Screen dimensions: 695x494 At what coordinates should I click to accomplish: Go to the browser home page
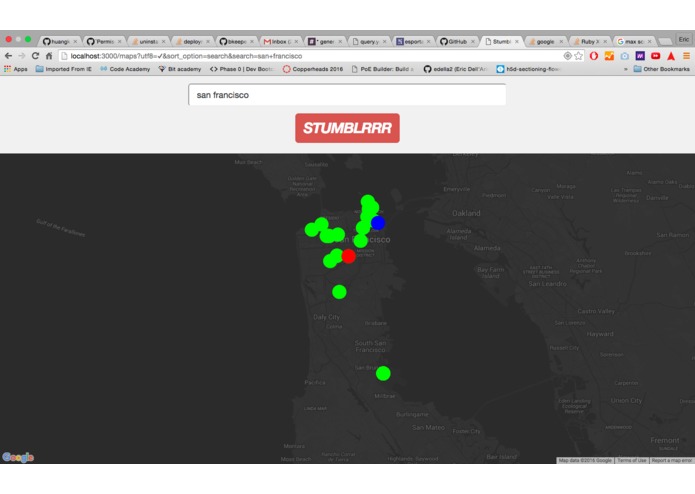click(49, 56)
